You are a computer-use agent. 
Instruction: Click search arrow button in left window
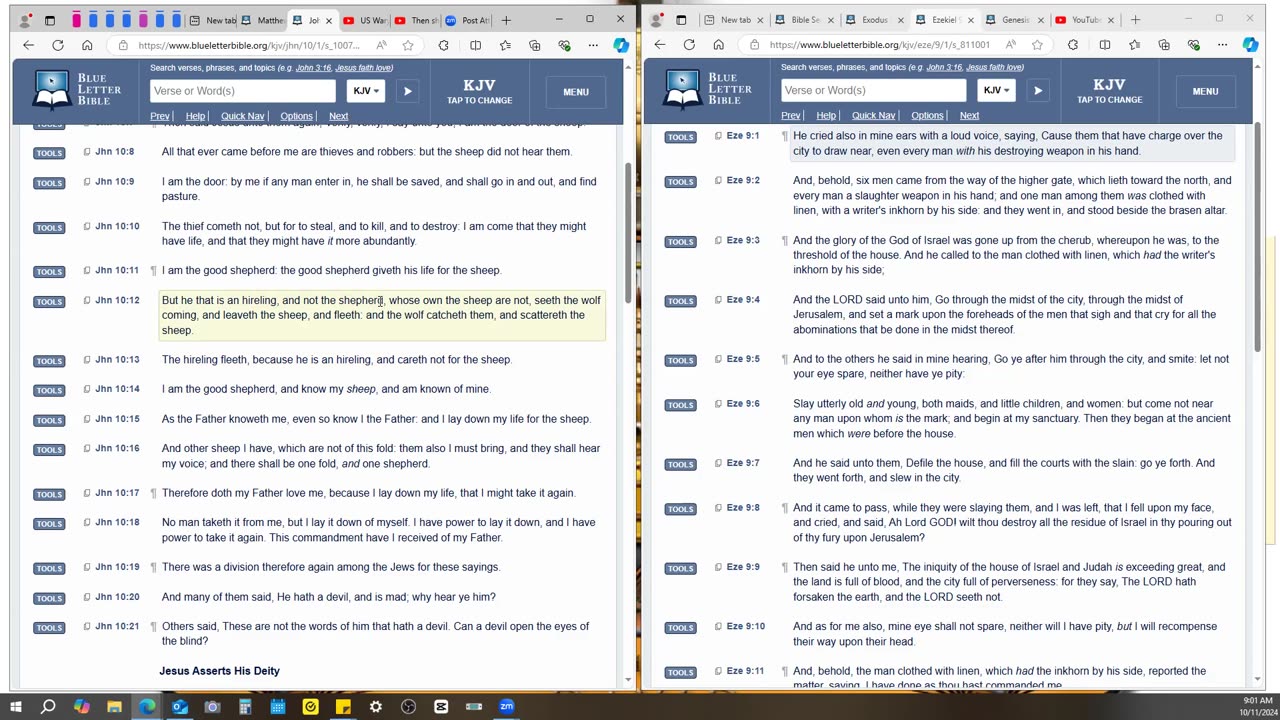[407, 91]
